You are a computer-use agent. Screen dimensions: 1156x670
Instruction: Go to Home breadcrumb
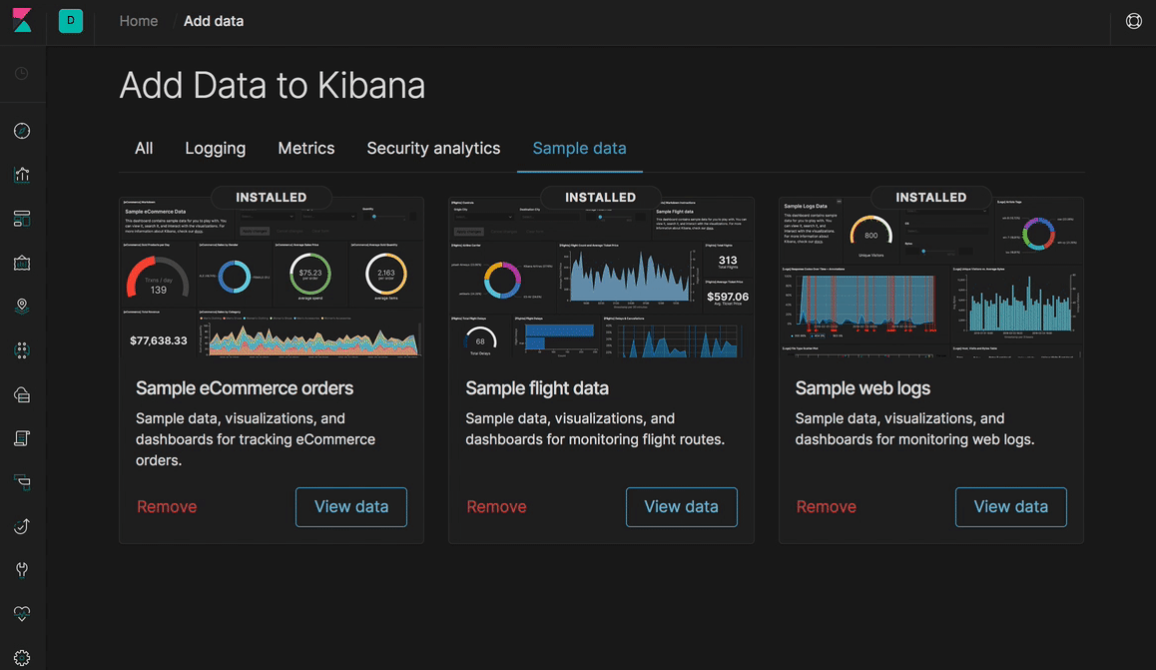pyautogui.click(x=139, y=21)
